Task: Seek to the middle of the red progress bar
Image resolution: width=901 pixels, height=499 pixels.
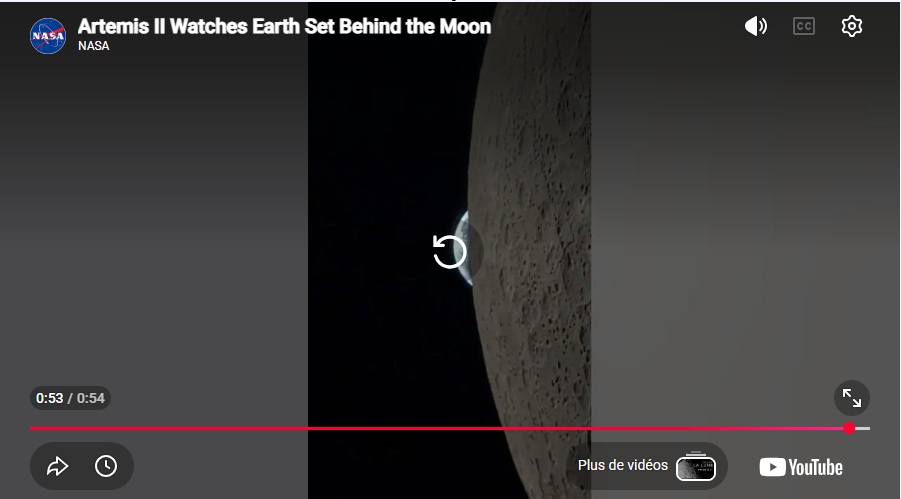Action: (440, 428)
